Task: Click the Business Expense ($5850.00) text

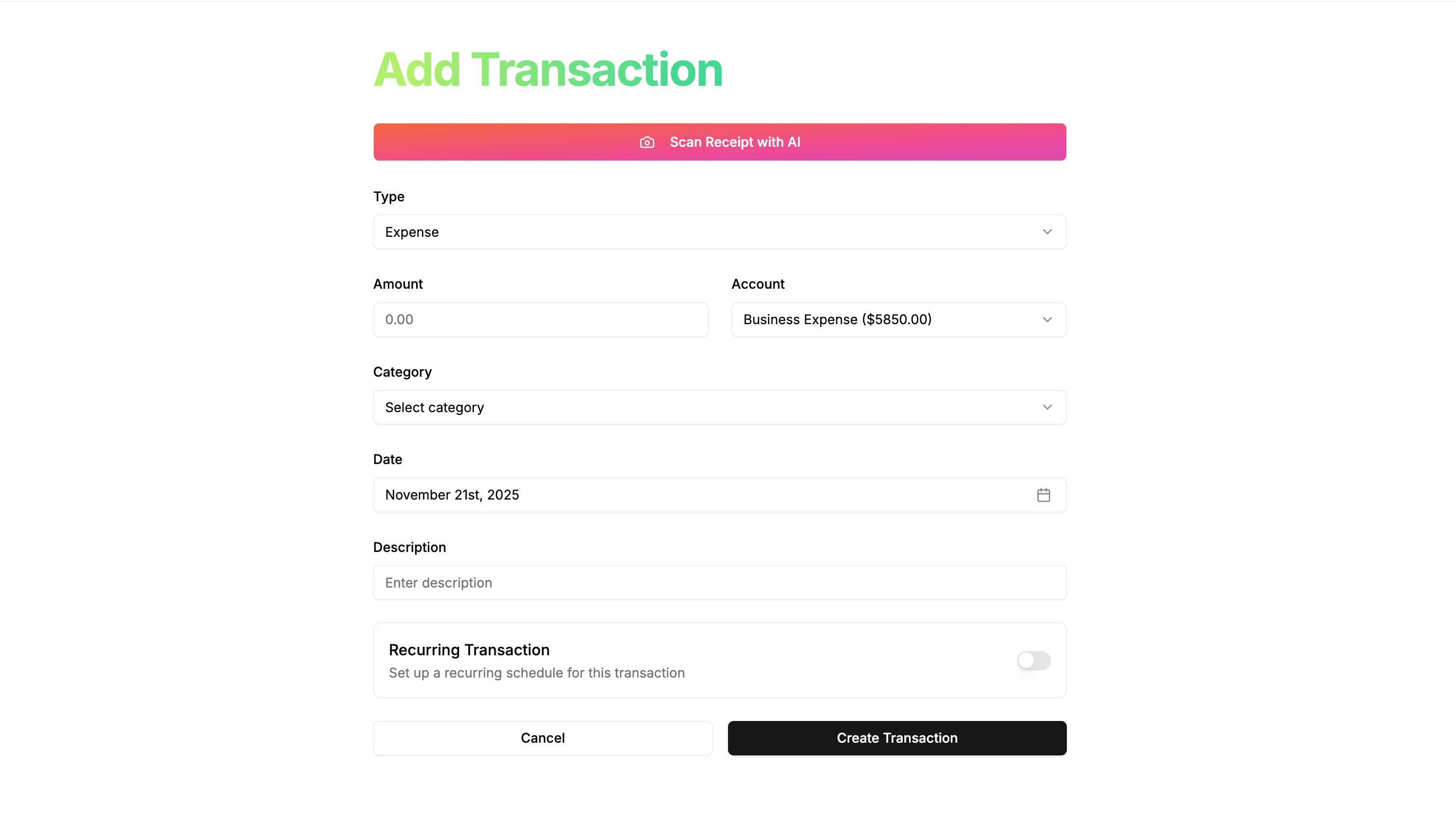Action: coord(837,319)
